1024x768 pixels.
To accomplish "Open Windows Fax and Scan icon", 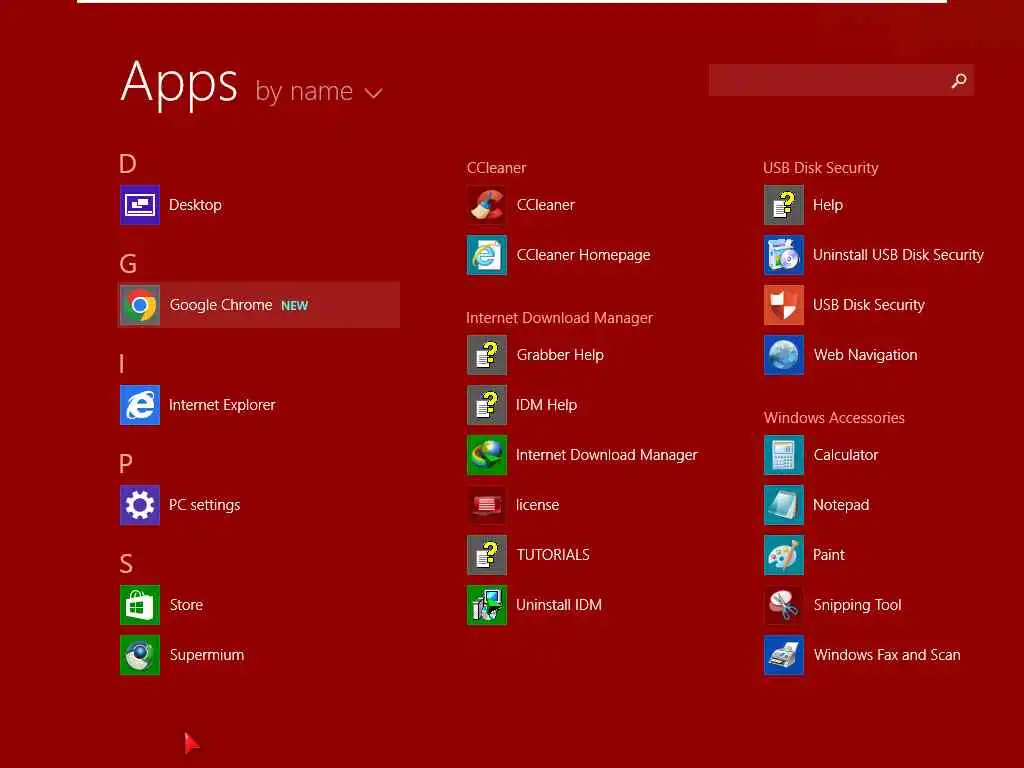I will click(x=784, y=655).
